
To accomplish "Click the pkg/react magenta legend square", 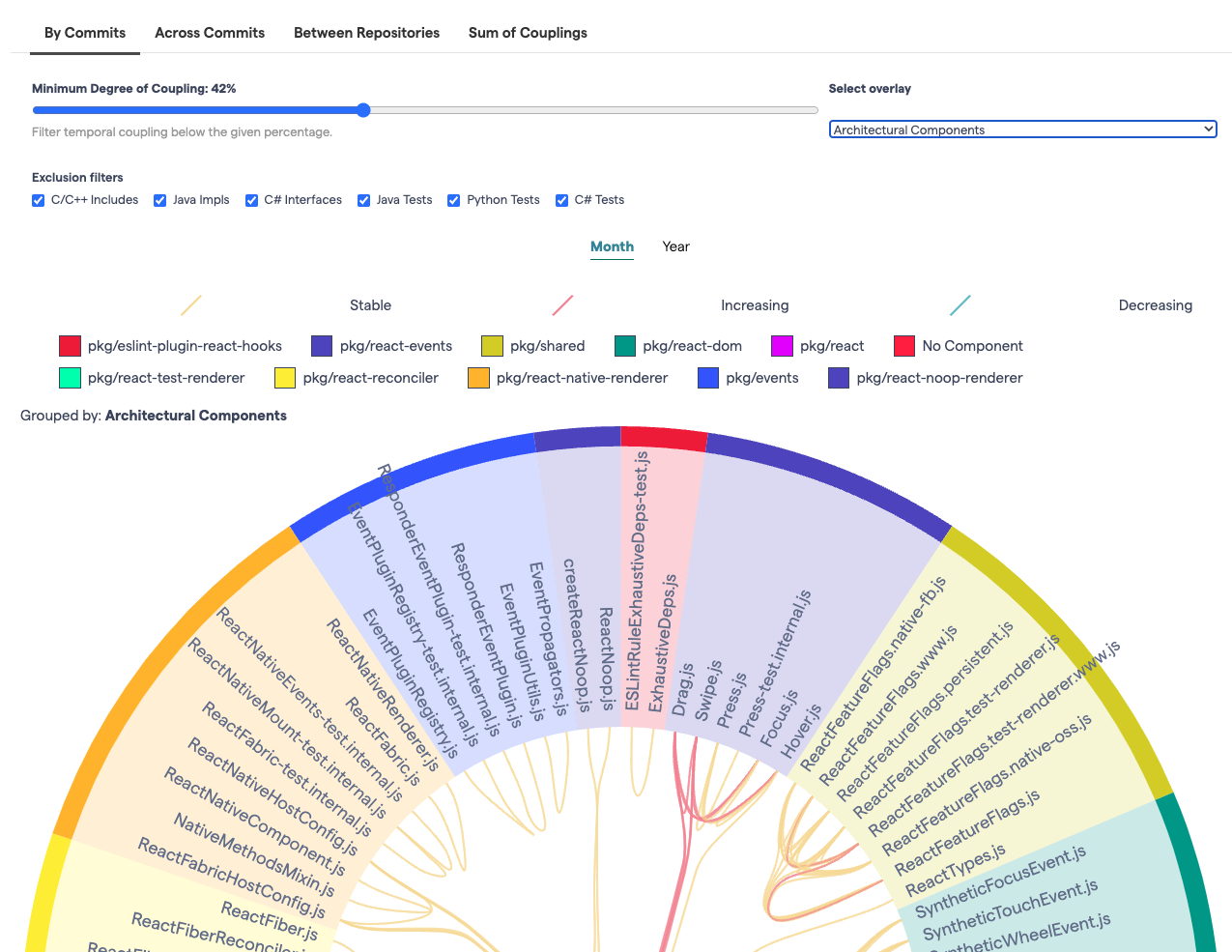I will coord(782,346).
